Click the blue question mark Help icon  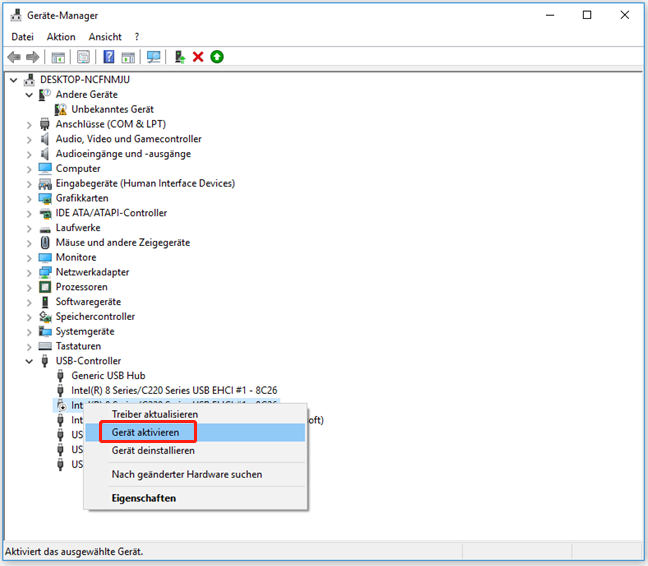(109, 57)
